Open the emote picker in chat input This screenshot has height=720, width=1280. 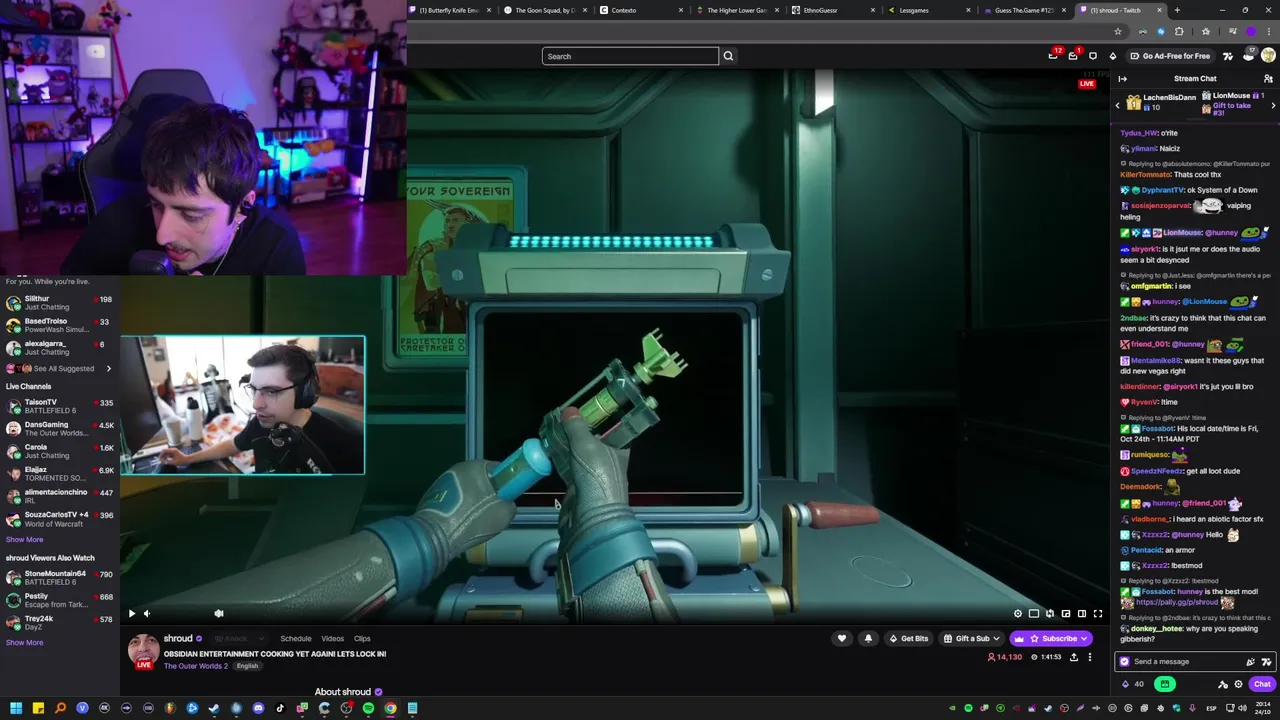[1266, 661]
